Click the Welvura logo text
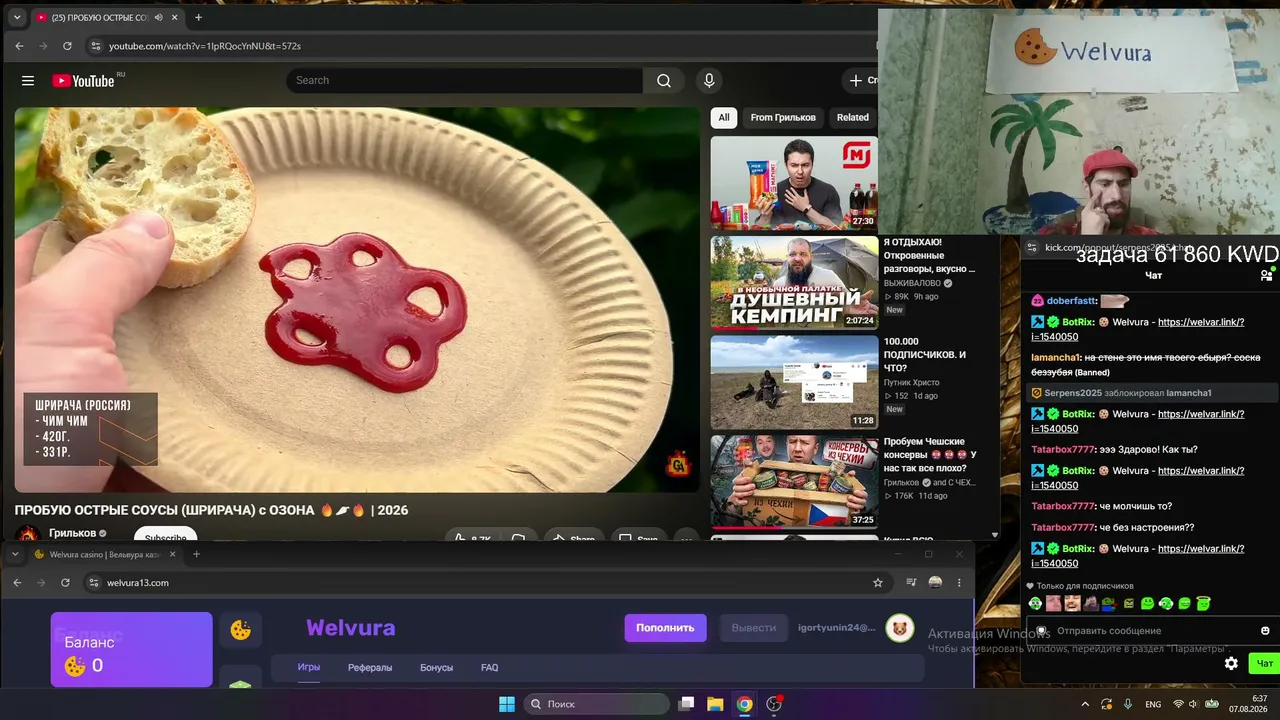This screenshot has width=1280, height=720. 350,628
